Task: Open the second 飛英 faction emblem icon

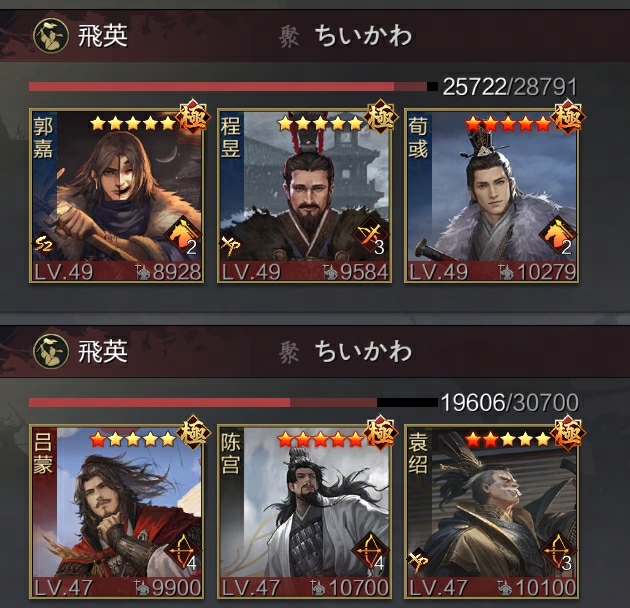Action: [51, 352]
